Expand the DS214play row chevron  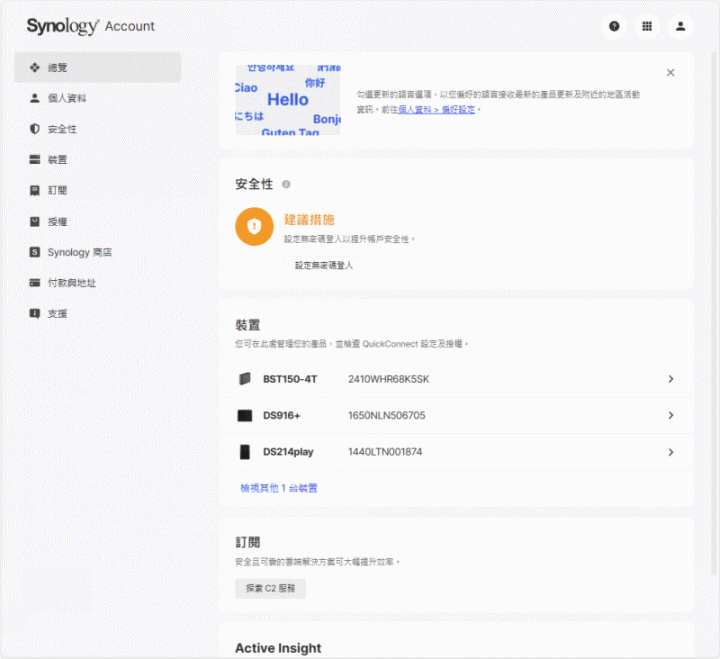tap(671, 452)
